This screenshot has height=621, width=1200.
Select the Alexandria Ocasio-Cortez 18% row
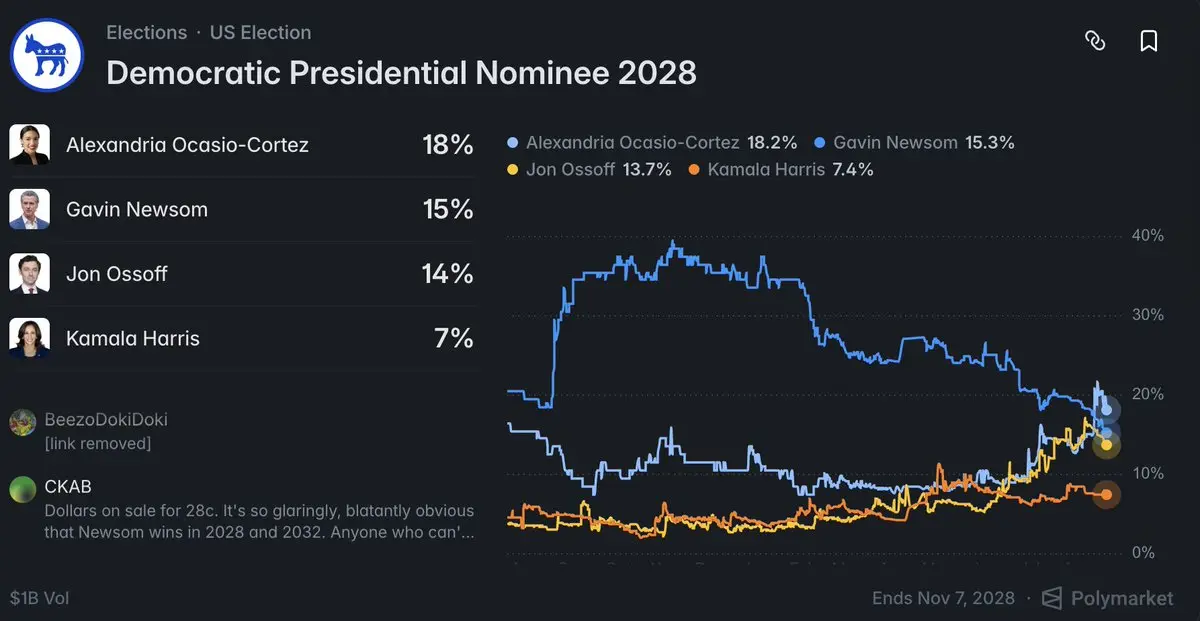click(x=241, y=145)
